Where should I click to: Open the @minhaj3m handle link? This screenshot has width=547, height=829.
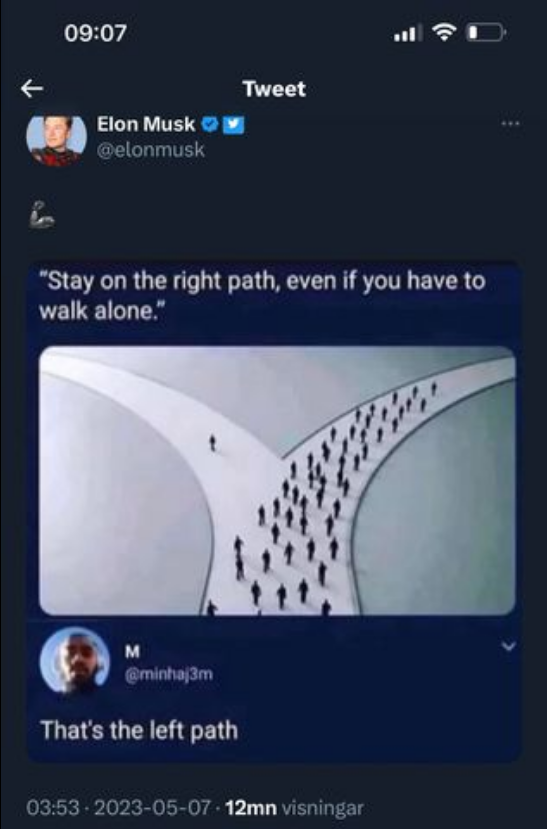click(169, 674)
